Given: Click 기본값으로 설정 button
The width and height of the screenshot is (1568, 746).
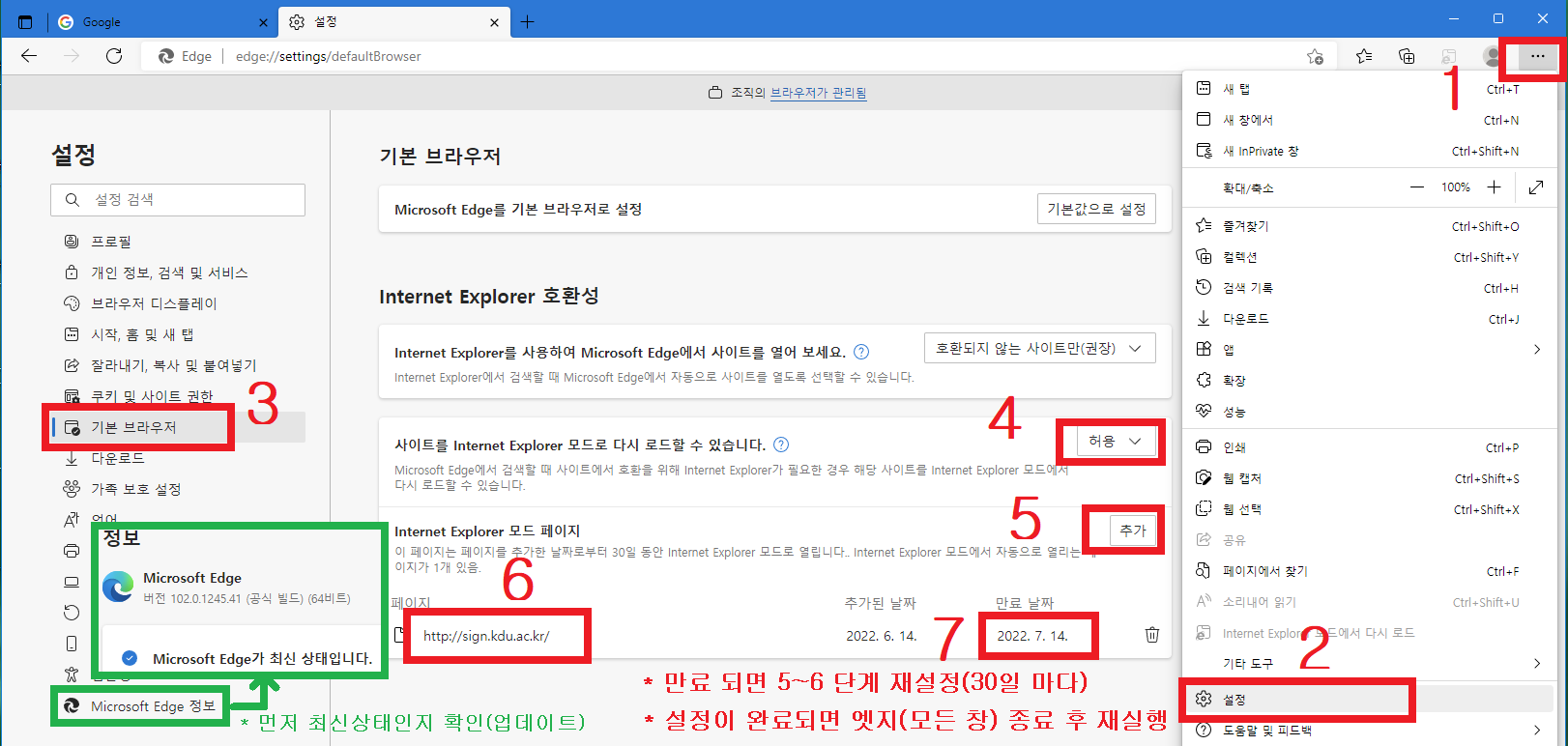Looking at the screenshot, I should [1096, 209].
